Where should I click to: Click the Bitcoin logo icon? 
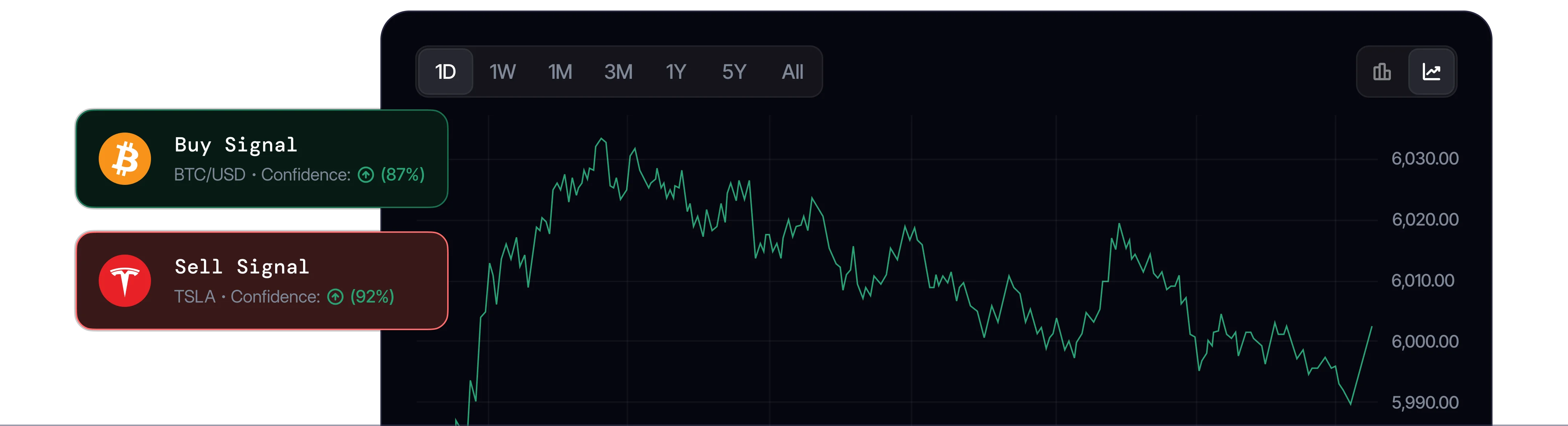coord(125,159)
